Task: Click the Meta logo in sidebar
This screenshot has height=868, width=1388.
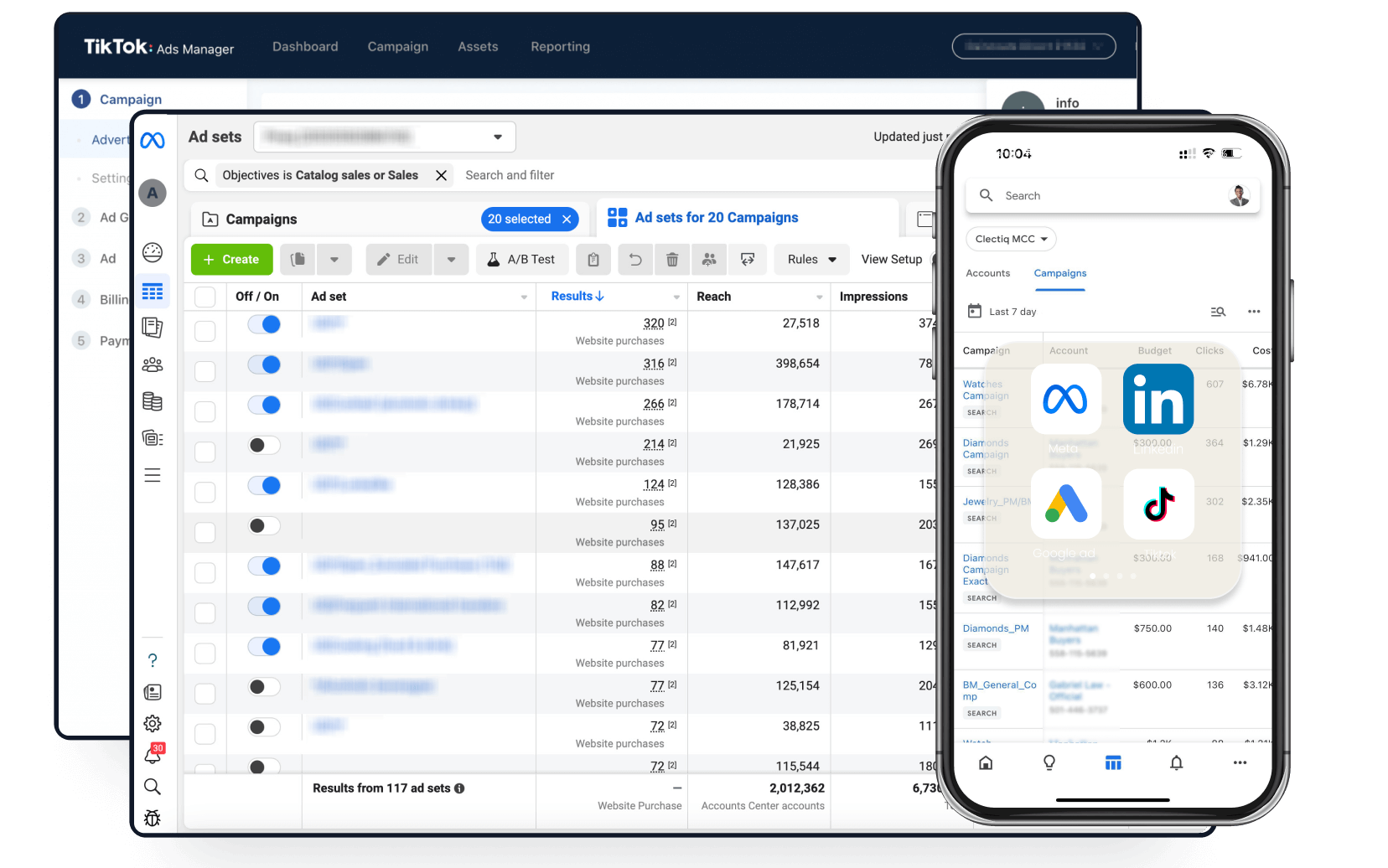Action: (x=153, y=141)
